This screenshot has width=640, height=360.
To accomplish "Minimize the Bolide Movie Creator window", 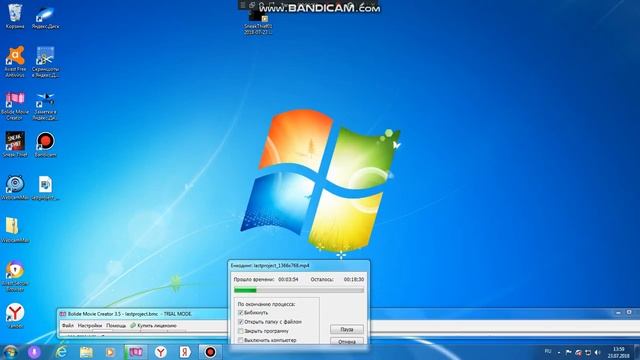I will 618,313.
